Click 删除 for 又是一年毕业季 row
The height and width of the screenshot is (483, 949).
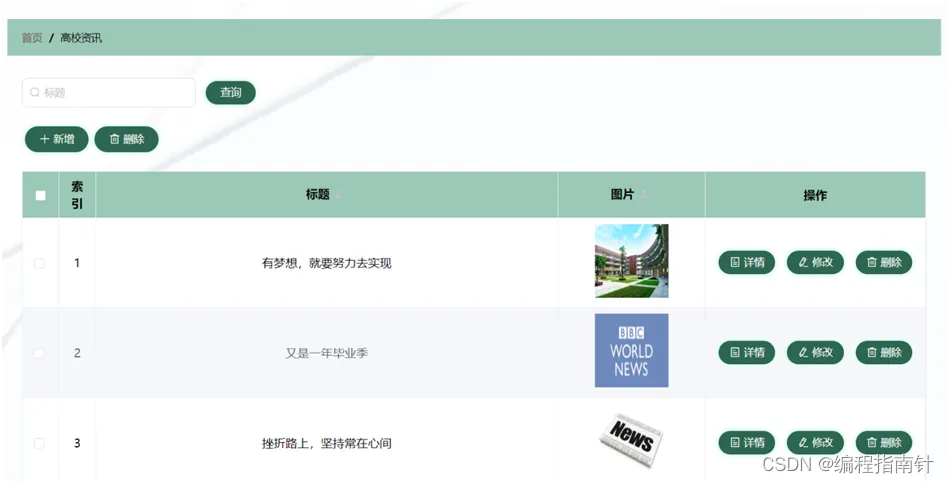click(884, 352)
